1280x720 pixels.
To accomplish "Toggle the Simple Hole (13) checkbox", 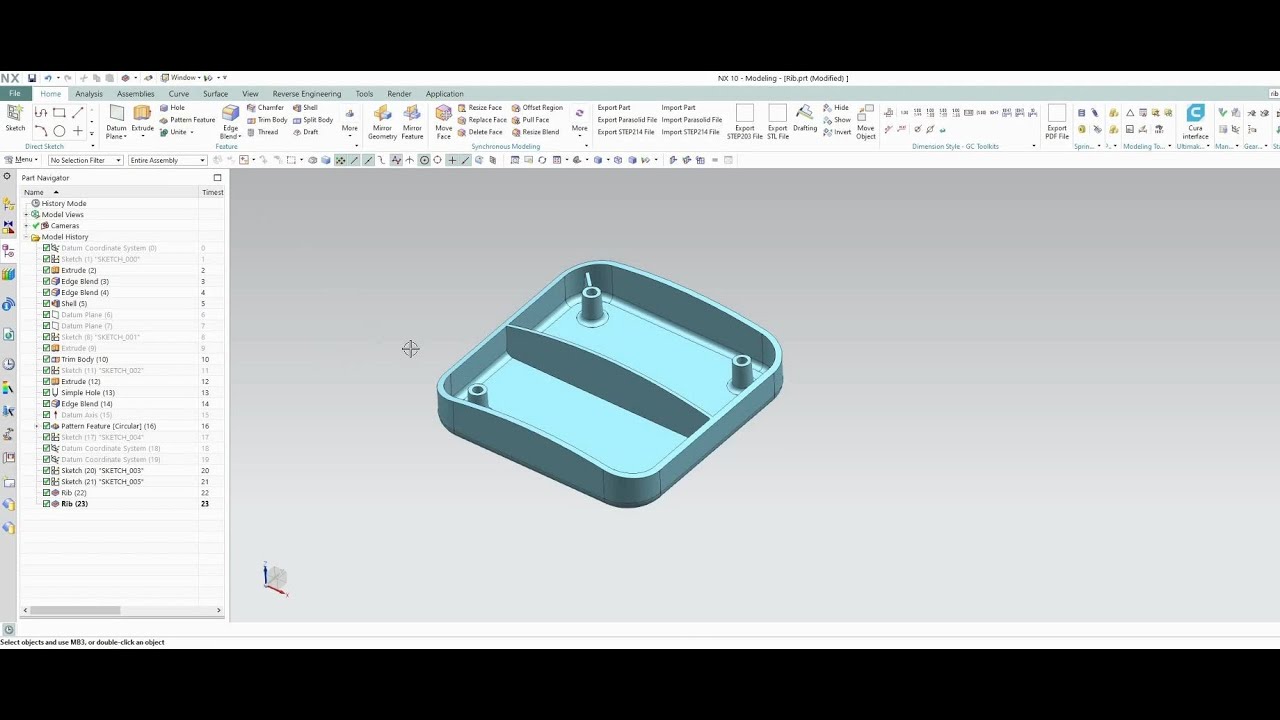I will tap(46, 392).
